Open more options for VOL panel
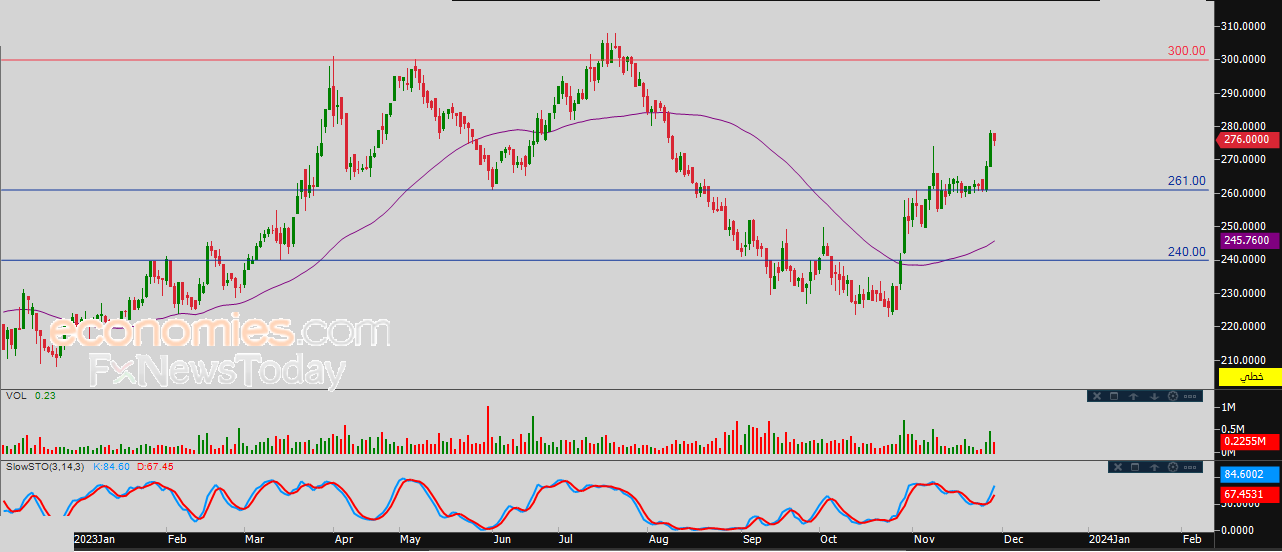 click(x=1190, y=396)
